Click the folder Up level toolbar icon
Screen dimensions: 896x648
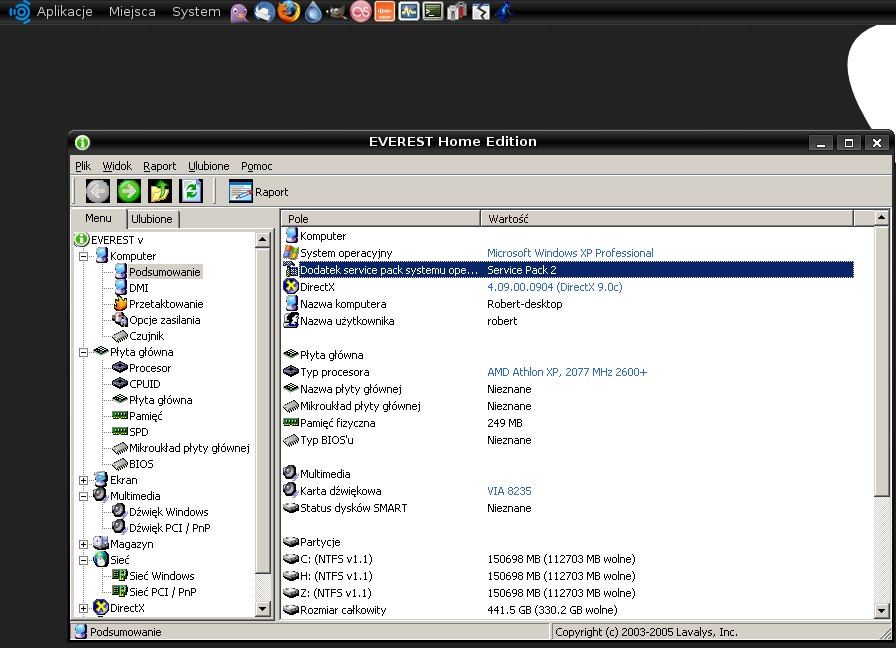click(x=159, y=191)
